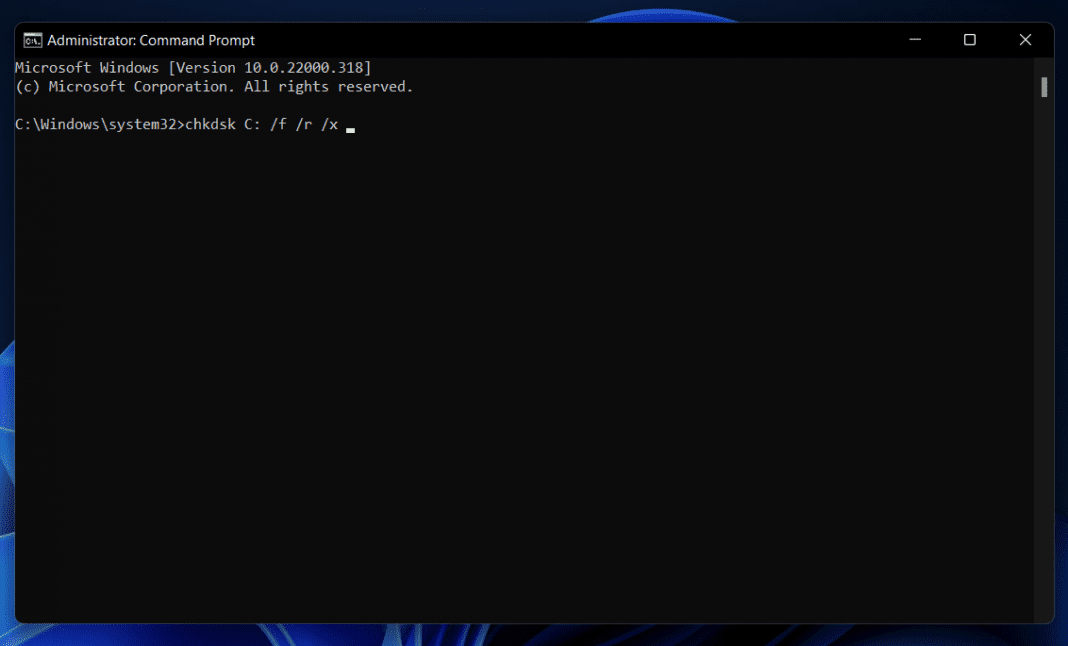Click the empty console area to focus the window
The width and height of the screenshot is (1068, 646).
(500, 350)
